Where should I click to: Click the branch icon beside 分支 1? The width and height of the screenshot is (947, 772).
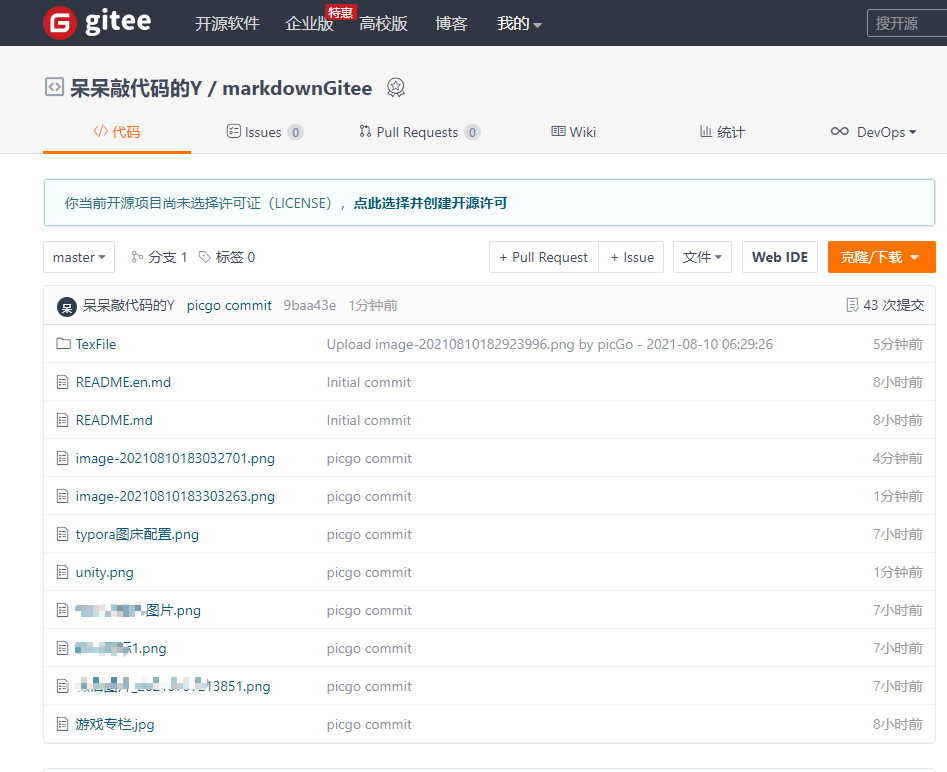(x=137, y=257)
